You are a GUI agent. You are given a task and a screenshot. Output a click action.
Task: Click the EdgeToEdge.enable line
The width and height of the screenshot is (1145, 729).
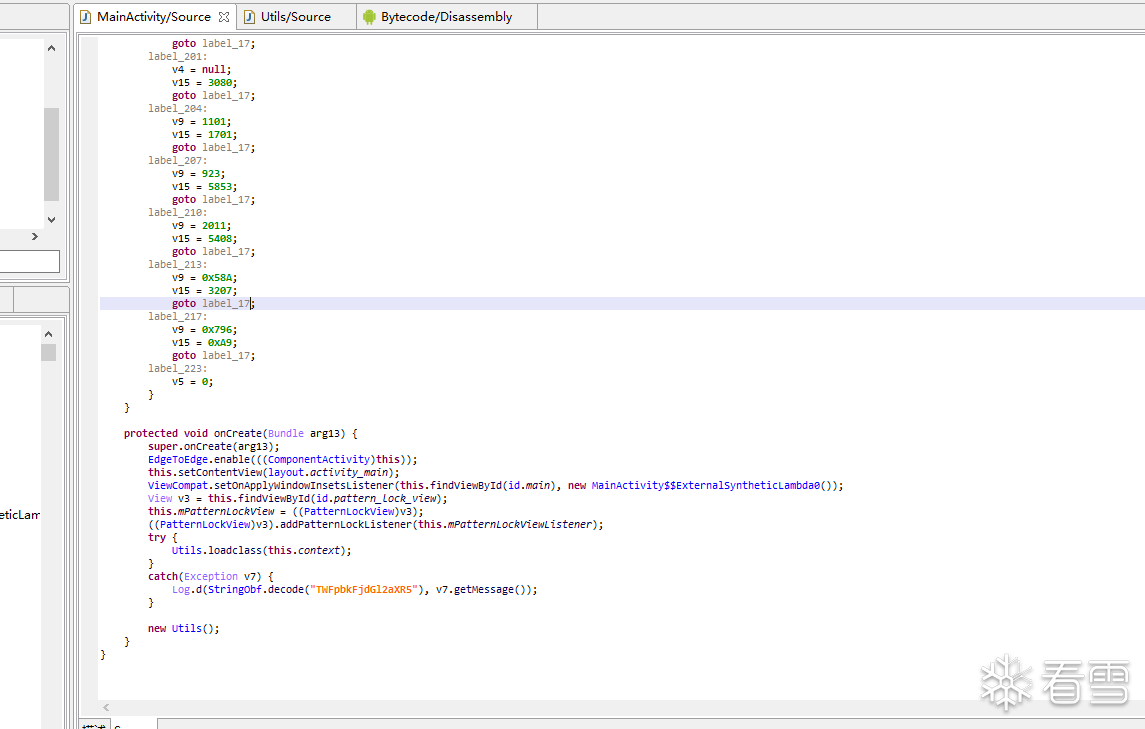pyautogui.click(x=283, y=459)
